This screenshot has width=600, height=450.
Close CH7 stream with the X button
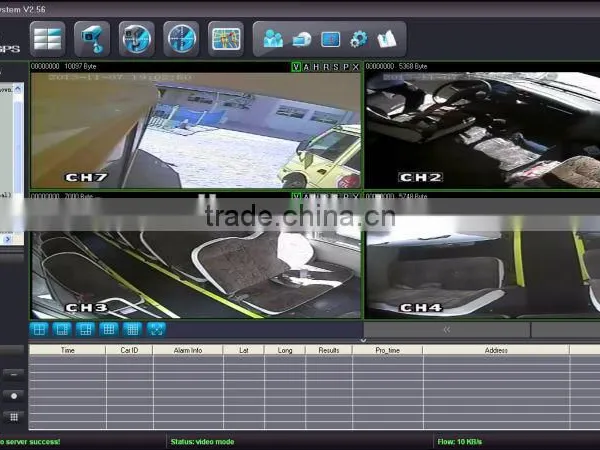356,67
